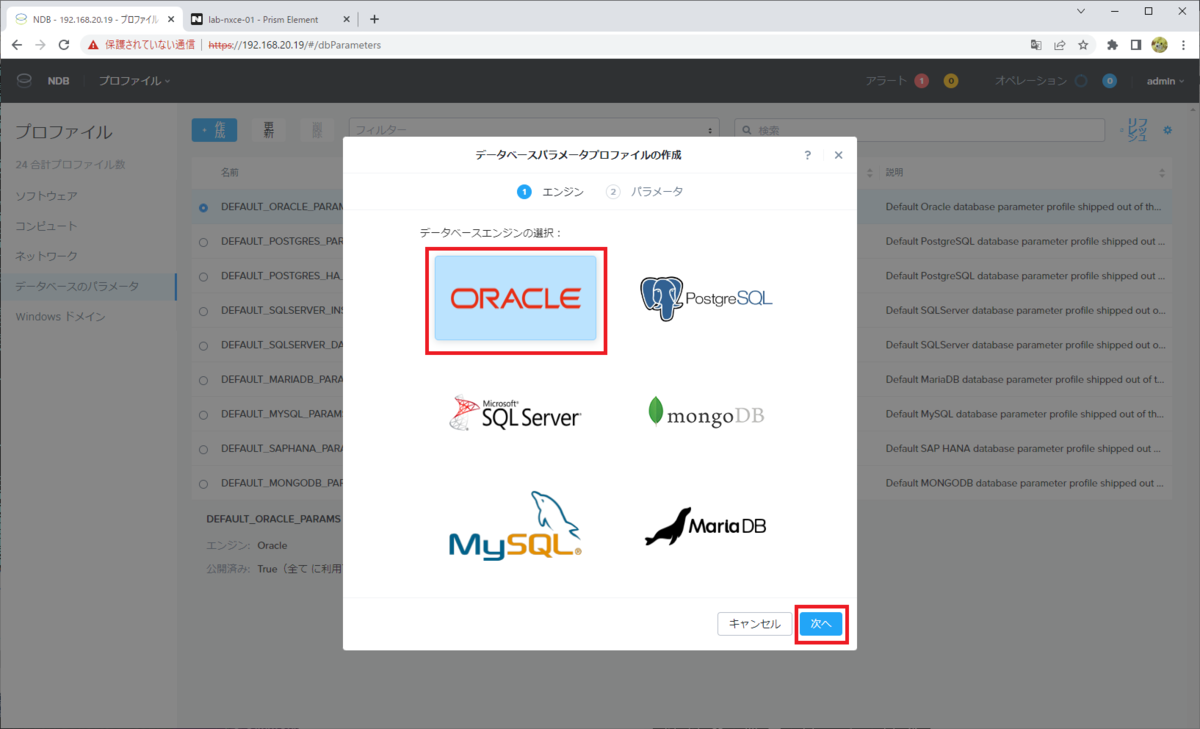The width and height of the screenshot is (1200, 729).
Task: Click the share page icon
Action: point(1060,45)
